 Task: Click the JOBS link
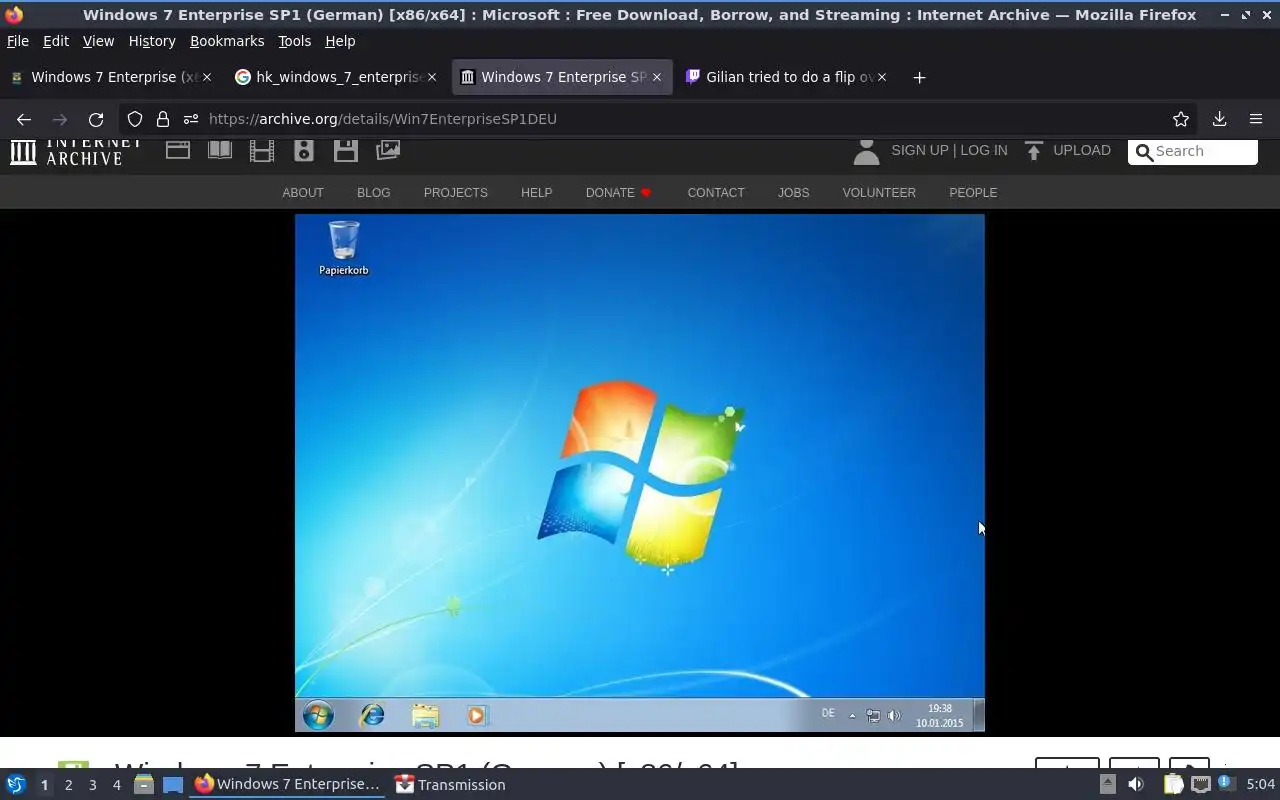point(794,192)
